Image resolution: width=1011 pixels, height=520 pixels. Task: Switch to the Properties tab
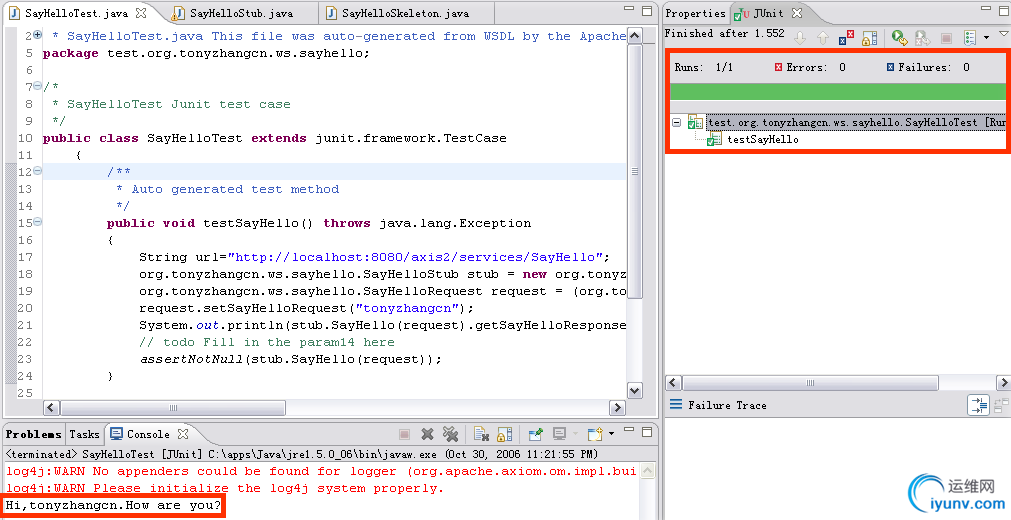[695, 13]
